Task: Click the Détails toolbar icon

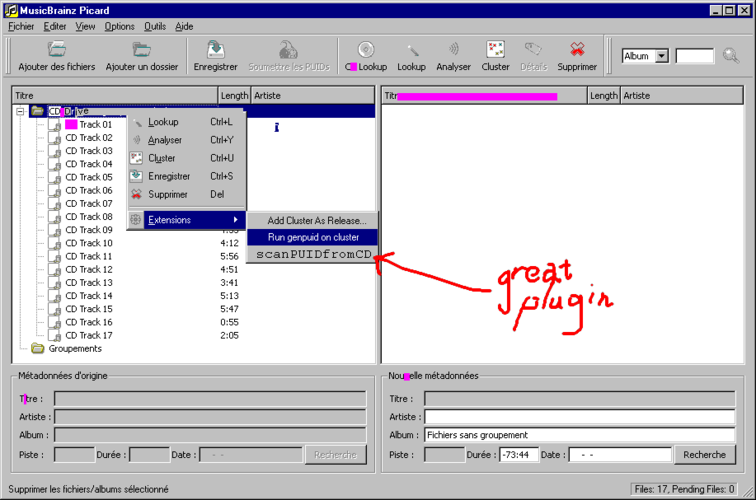Action: pyautogui.click(x=533, y=49)
